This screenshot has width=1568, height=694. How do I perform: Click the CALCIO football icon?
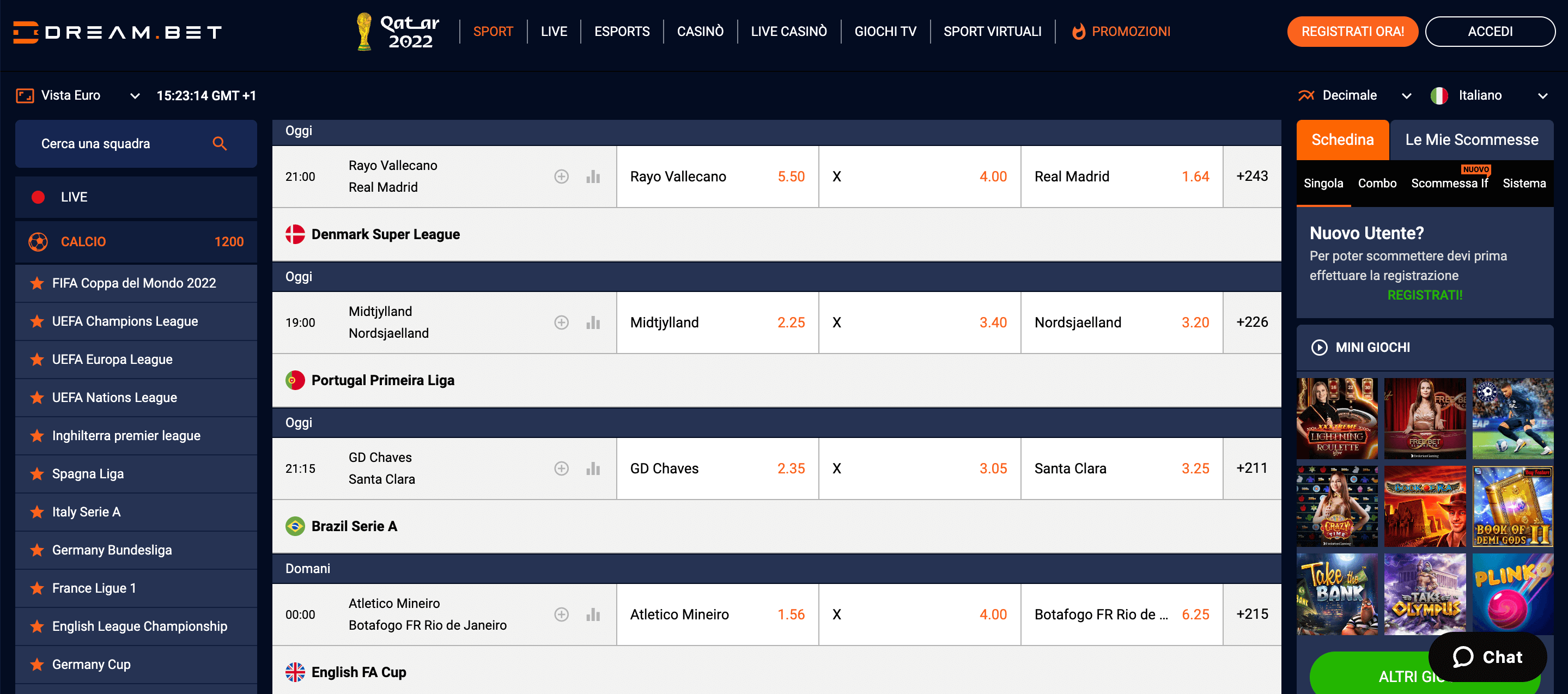(x=37, y=242)
